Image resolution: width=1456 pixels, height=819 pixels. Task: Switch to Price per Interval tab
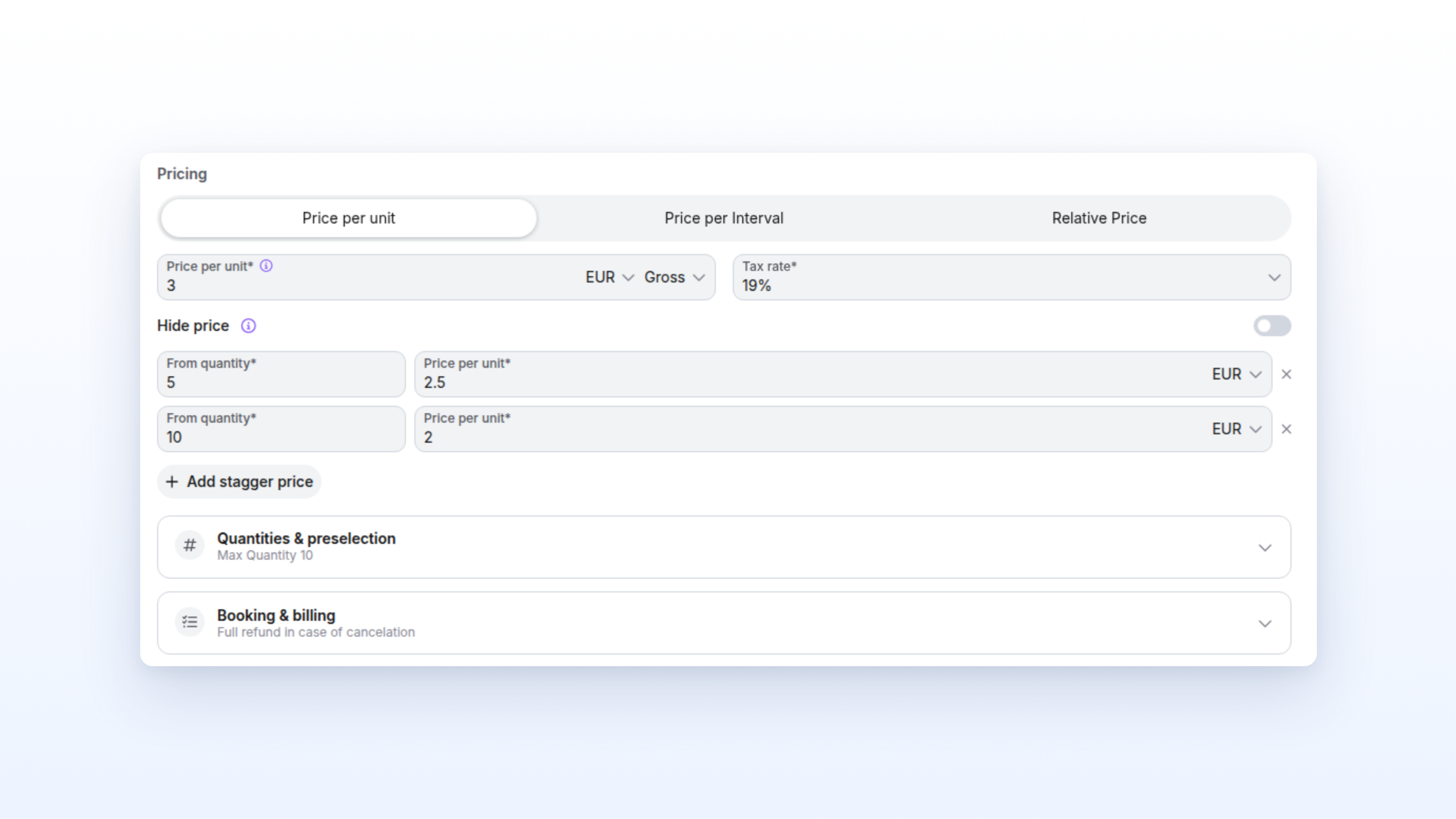723,218
